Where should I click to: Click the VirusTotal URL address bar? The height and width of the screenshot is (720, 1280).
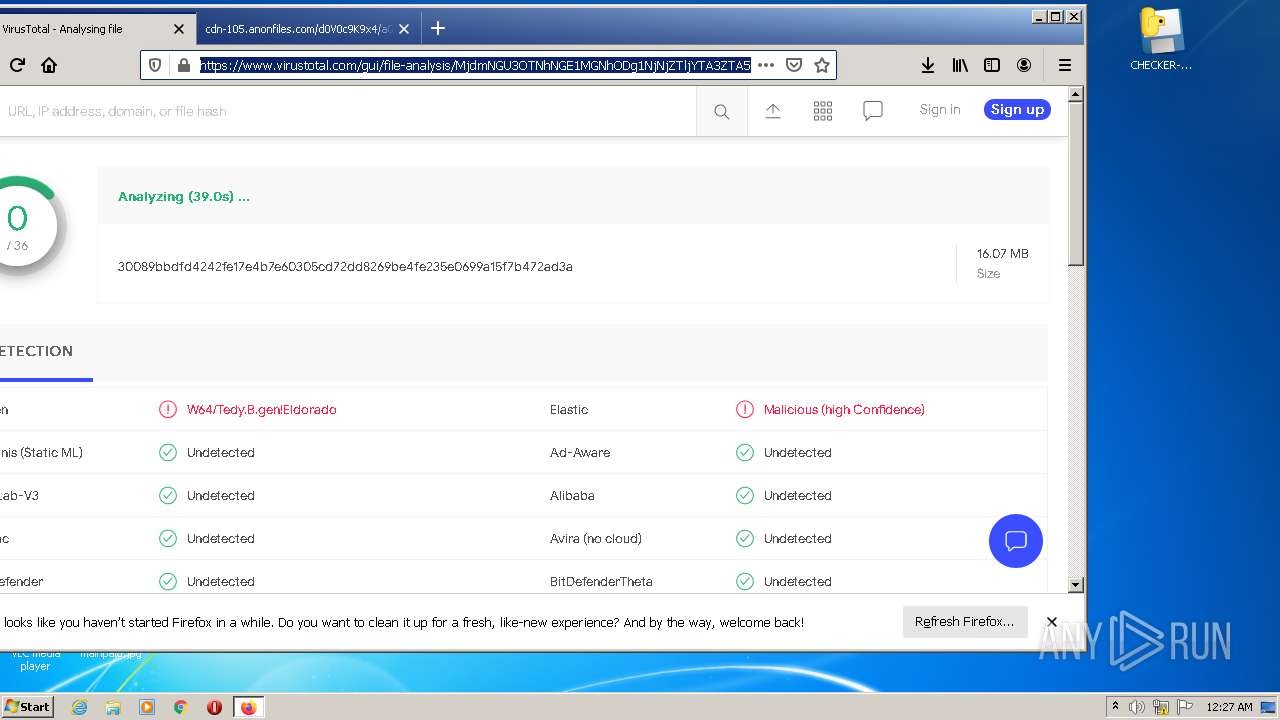[x=475, y=65]
